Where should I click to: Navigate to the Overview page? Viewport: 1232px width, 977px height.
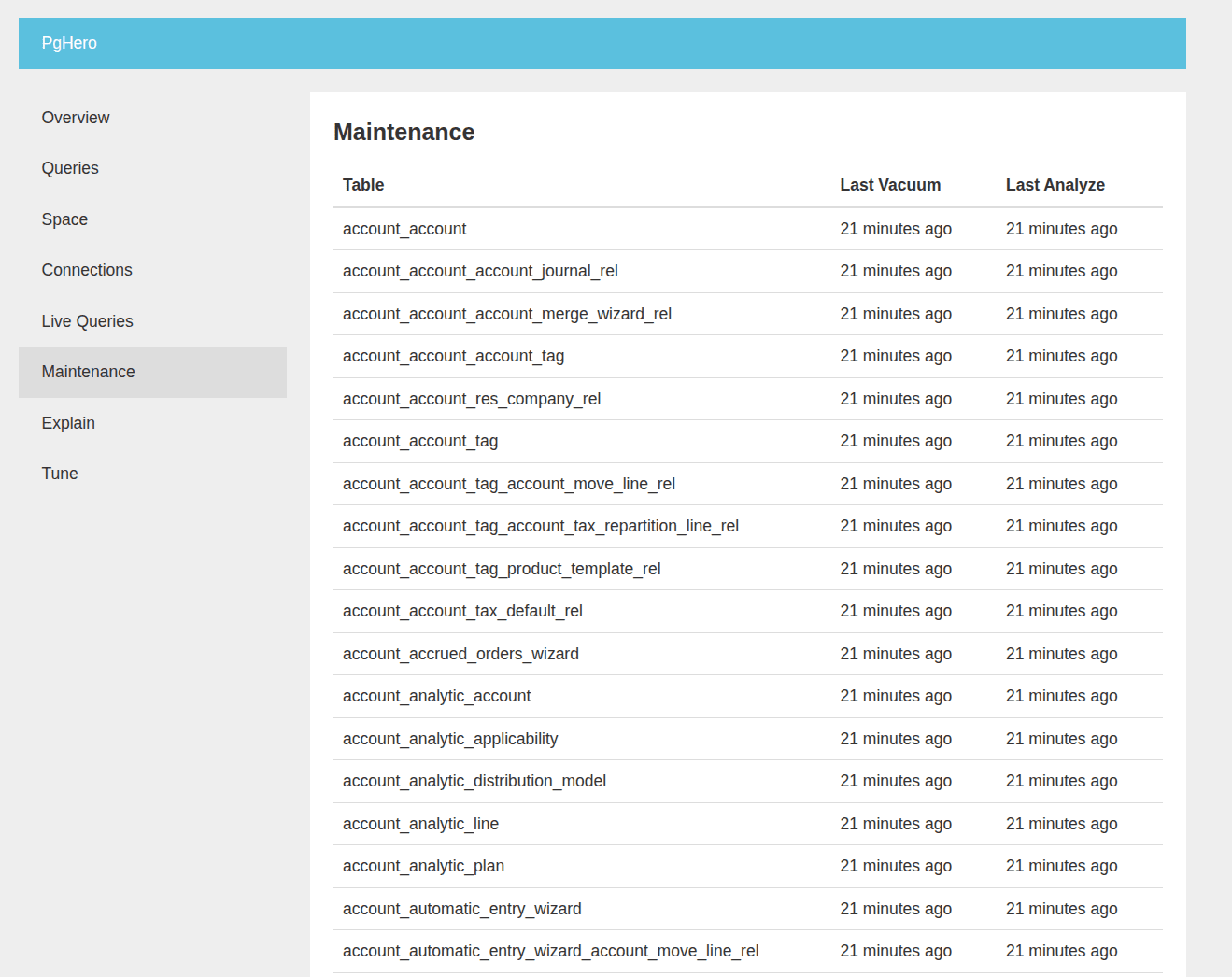(75, 118)
